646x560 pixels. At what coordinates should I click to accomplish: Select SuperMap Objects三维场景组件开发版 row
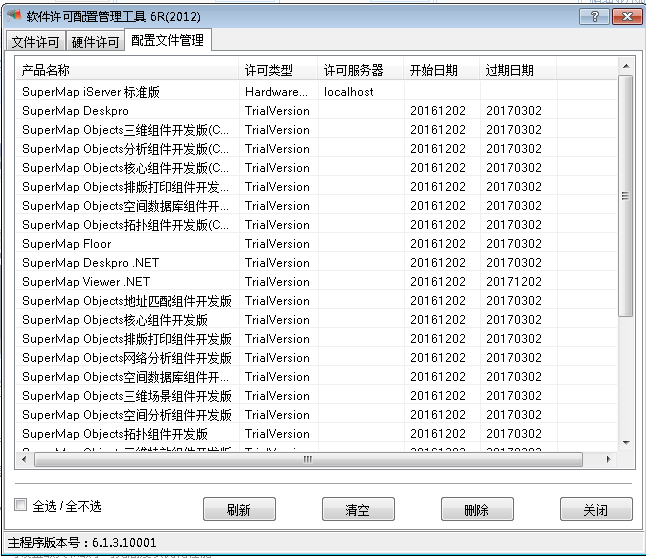pos(316,395)
